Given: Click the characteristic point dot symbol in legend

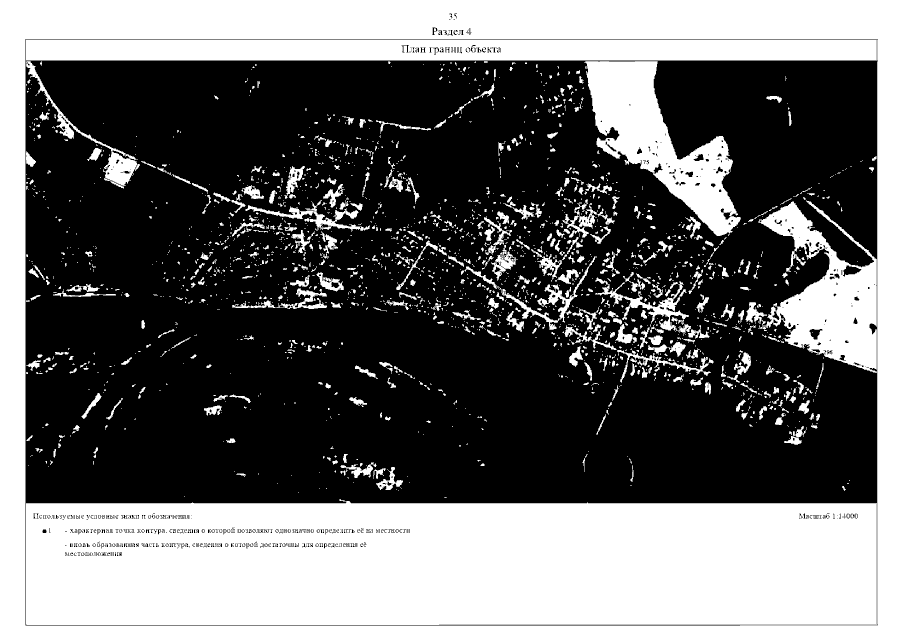Looking at the screenshot, I should [x=45, y=530].
